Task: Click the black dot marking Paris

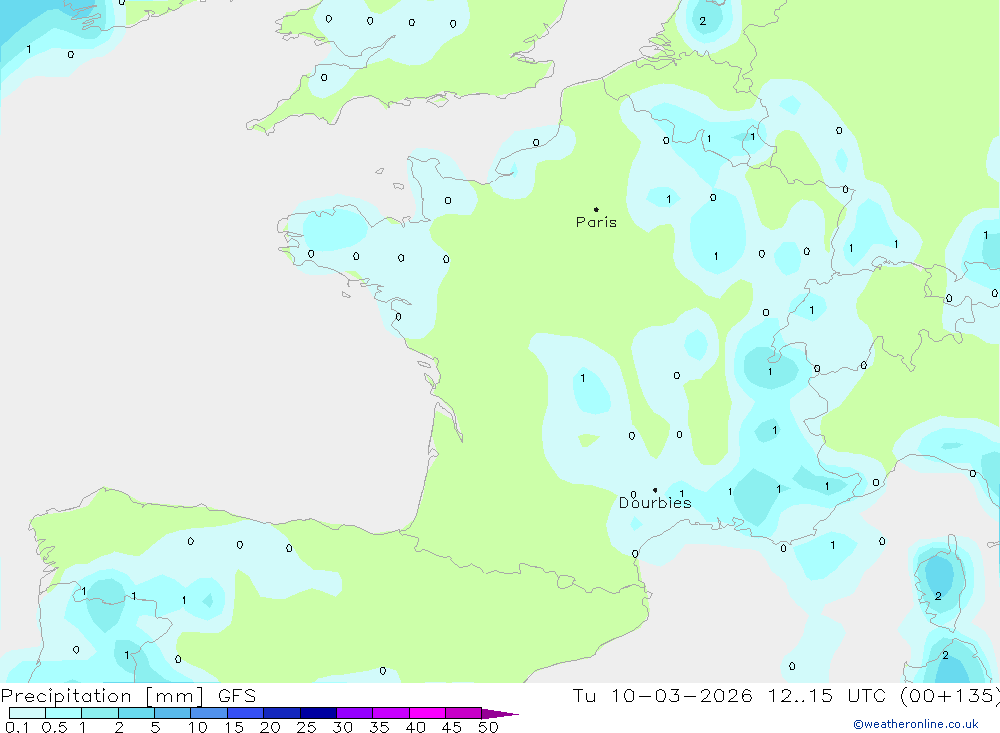Action: (596, 209)
